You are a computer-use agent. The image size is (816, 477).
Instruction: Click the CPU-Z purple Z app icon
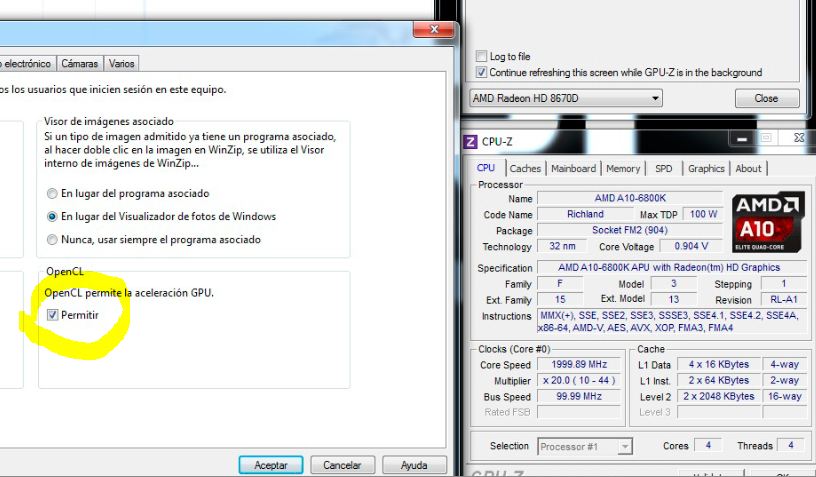[470, 141]
